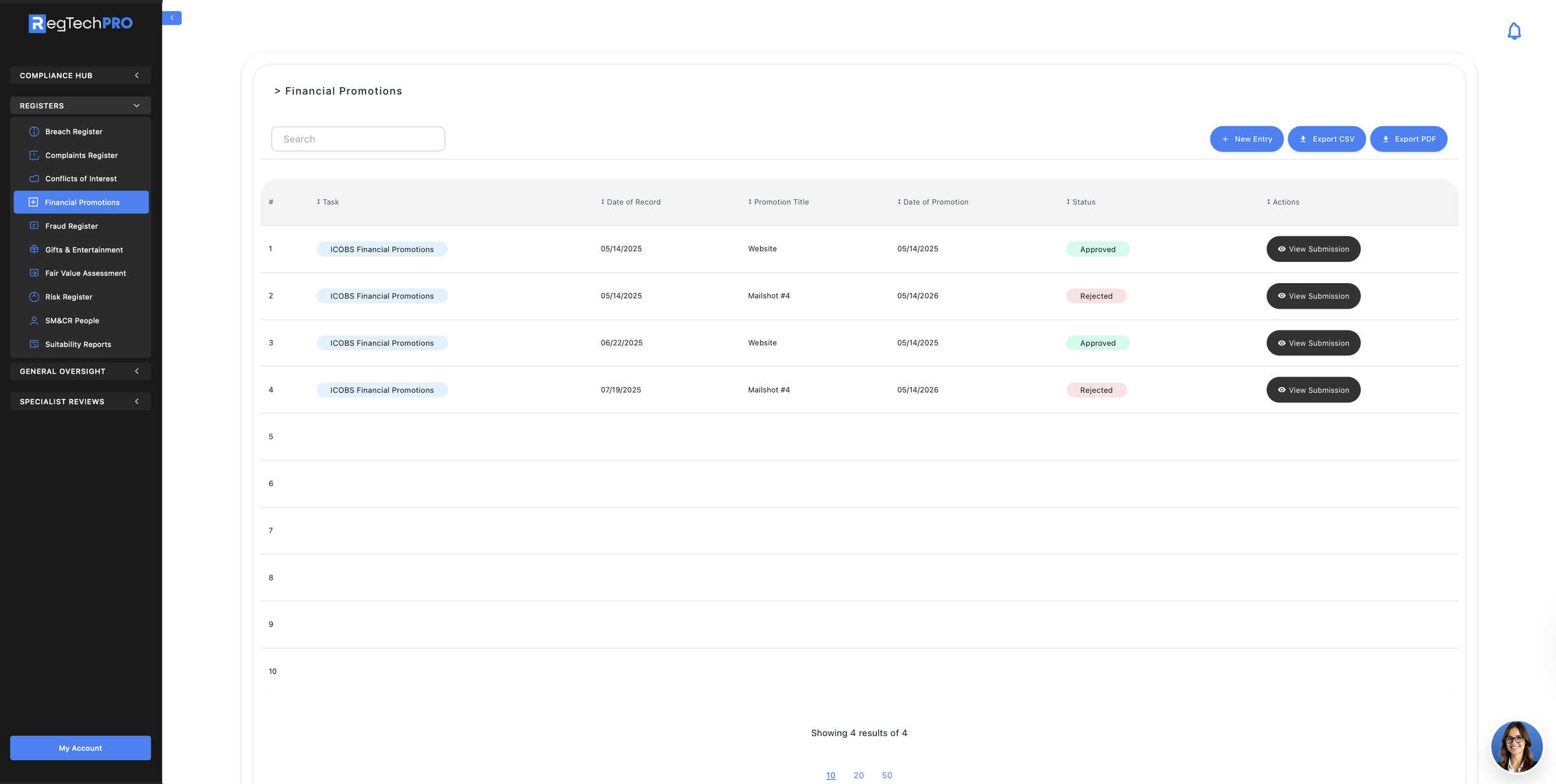View submission for row 2 Mailshot #4

click(x=1313, y=296)
